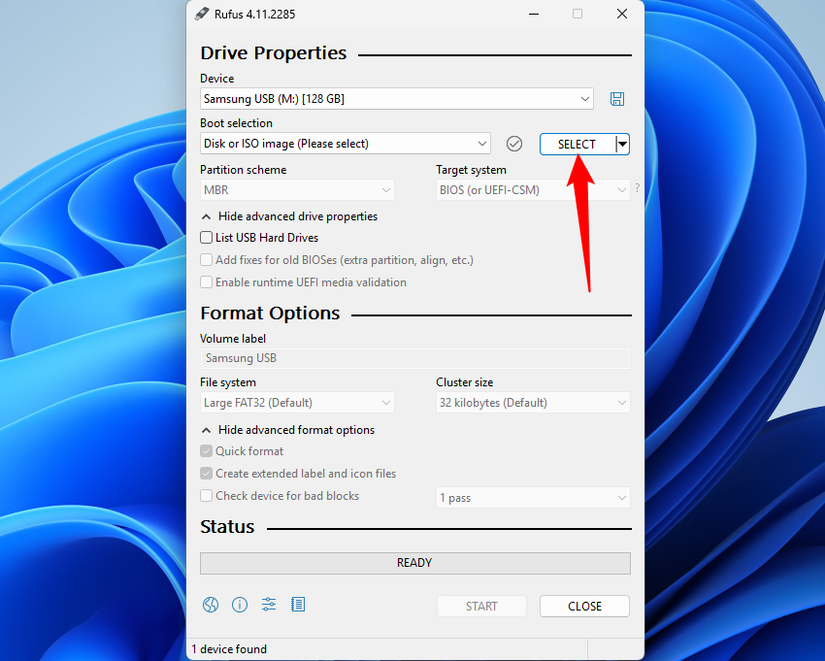Open the language selection globe icon
The width and height of the screenshot is (825, 661).
[210, 604]
